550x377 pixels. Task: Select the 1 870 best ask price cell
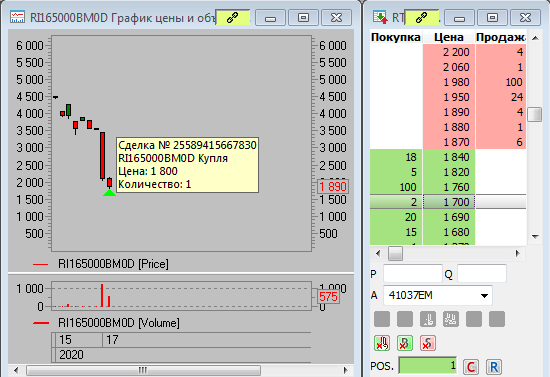[x=449, y=142]
